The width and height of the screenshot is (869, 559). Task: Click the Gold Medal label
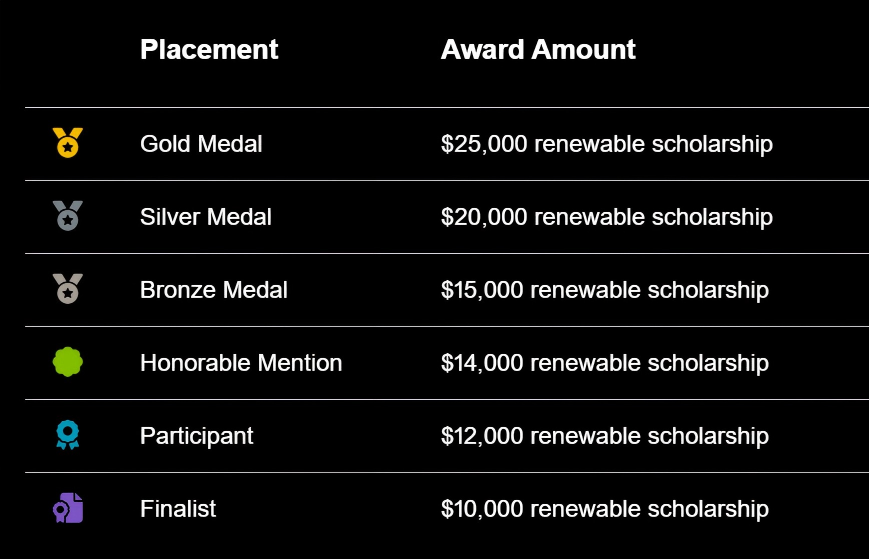[201, 144]
